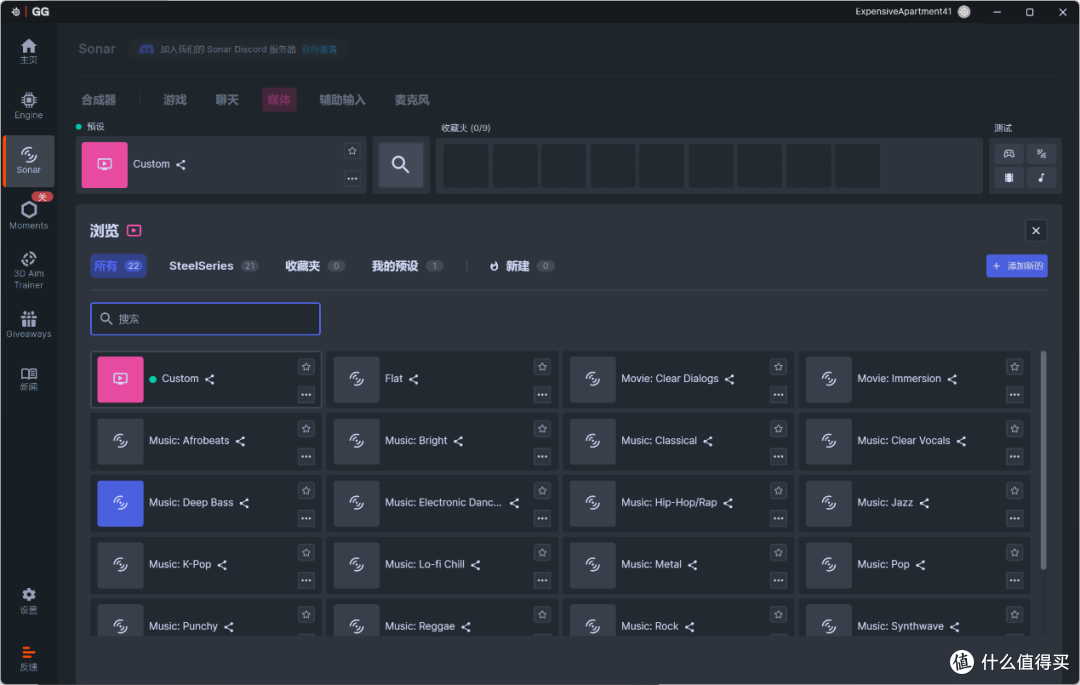
Task: Open the Sonar Discord invite link
Action: (x=319, y=50)
